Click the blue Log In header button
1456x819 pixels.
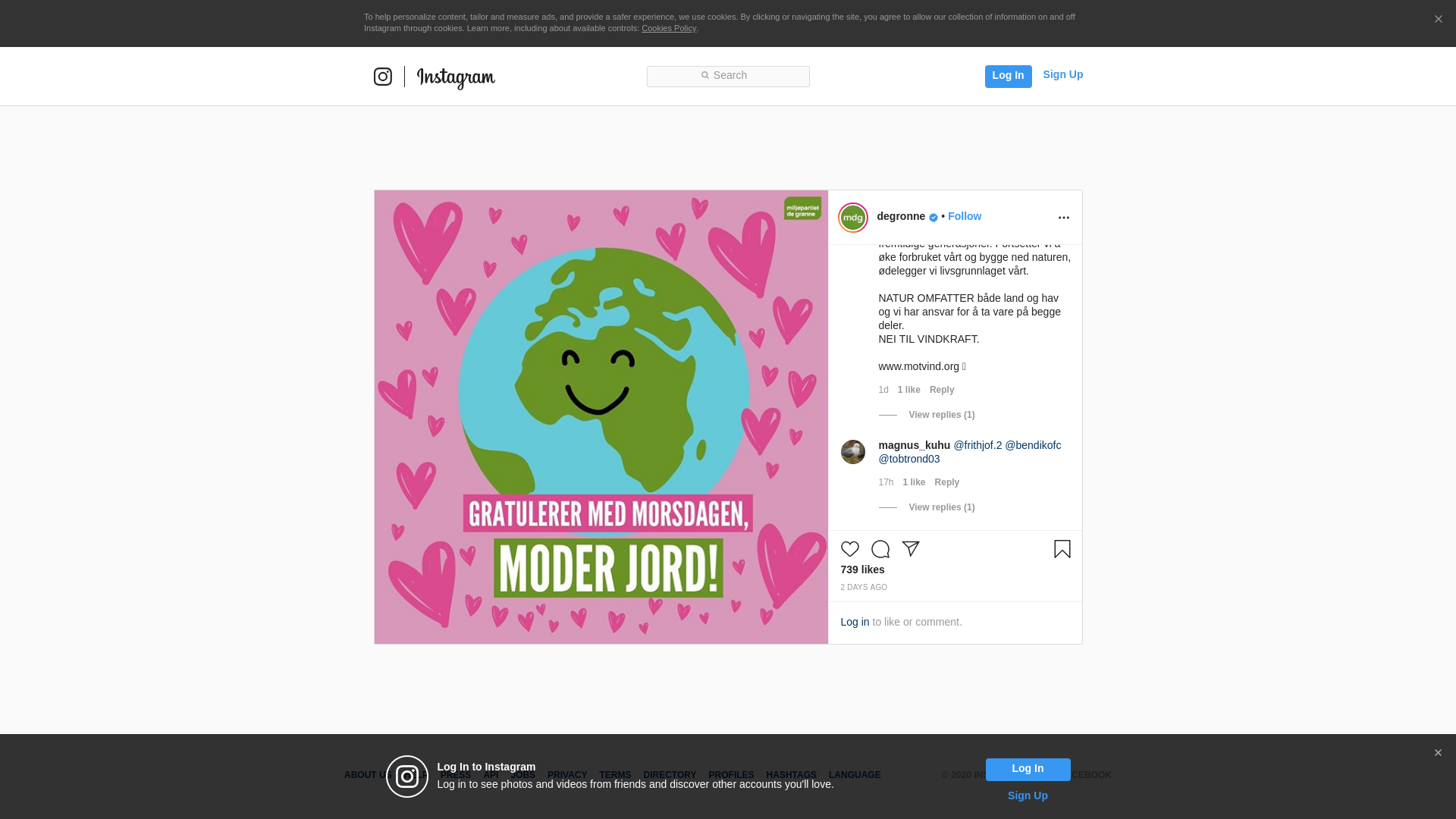click(1008, 76)
